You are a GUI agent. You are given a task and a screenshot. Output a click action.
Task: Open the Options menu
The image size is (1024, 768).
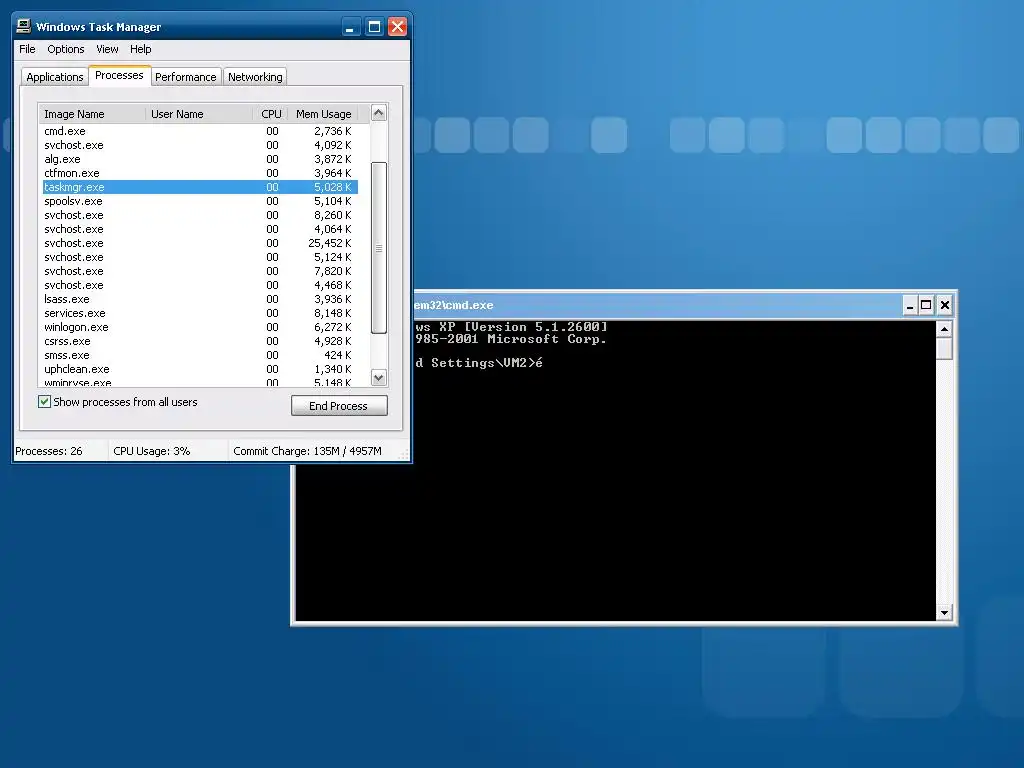tap(65, 49)
